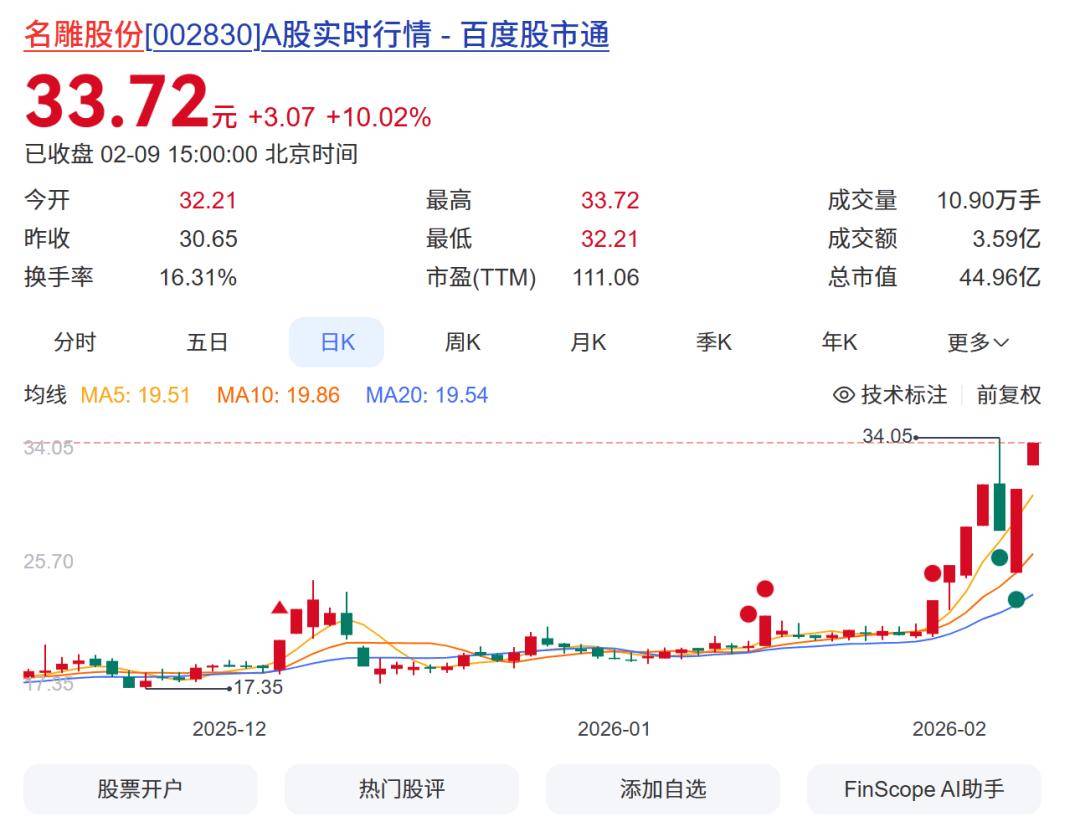
Task: Open the 前复权 adjustment selector
Action: [x=1008, y=395]
